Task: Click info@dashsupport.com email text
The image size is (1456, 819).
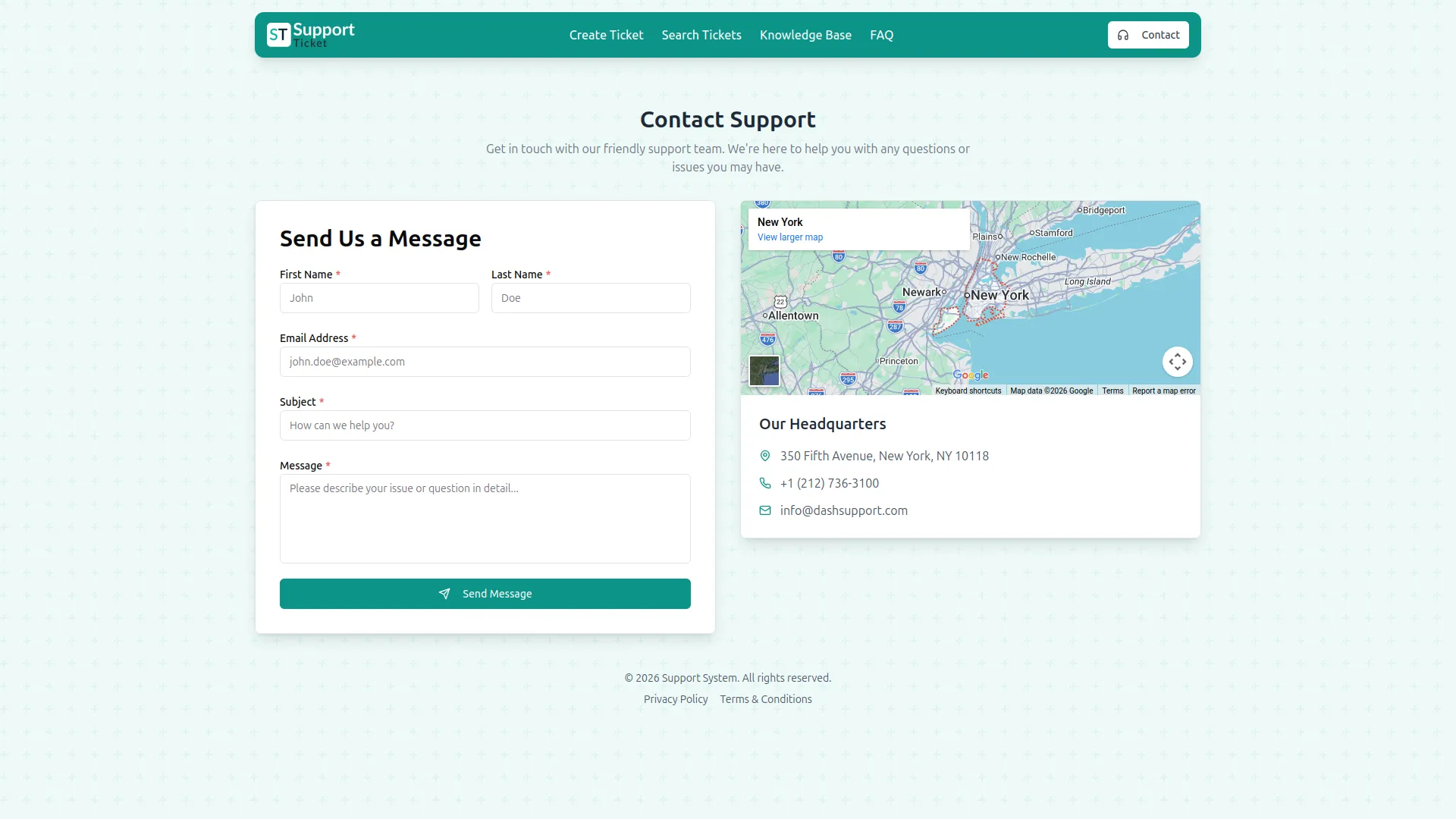Action: (844, 510)
